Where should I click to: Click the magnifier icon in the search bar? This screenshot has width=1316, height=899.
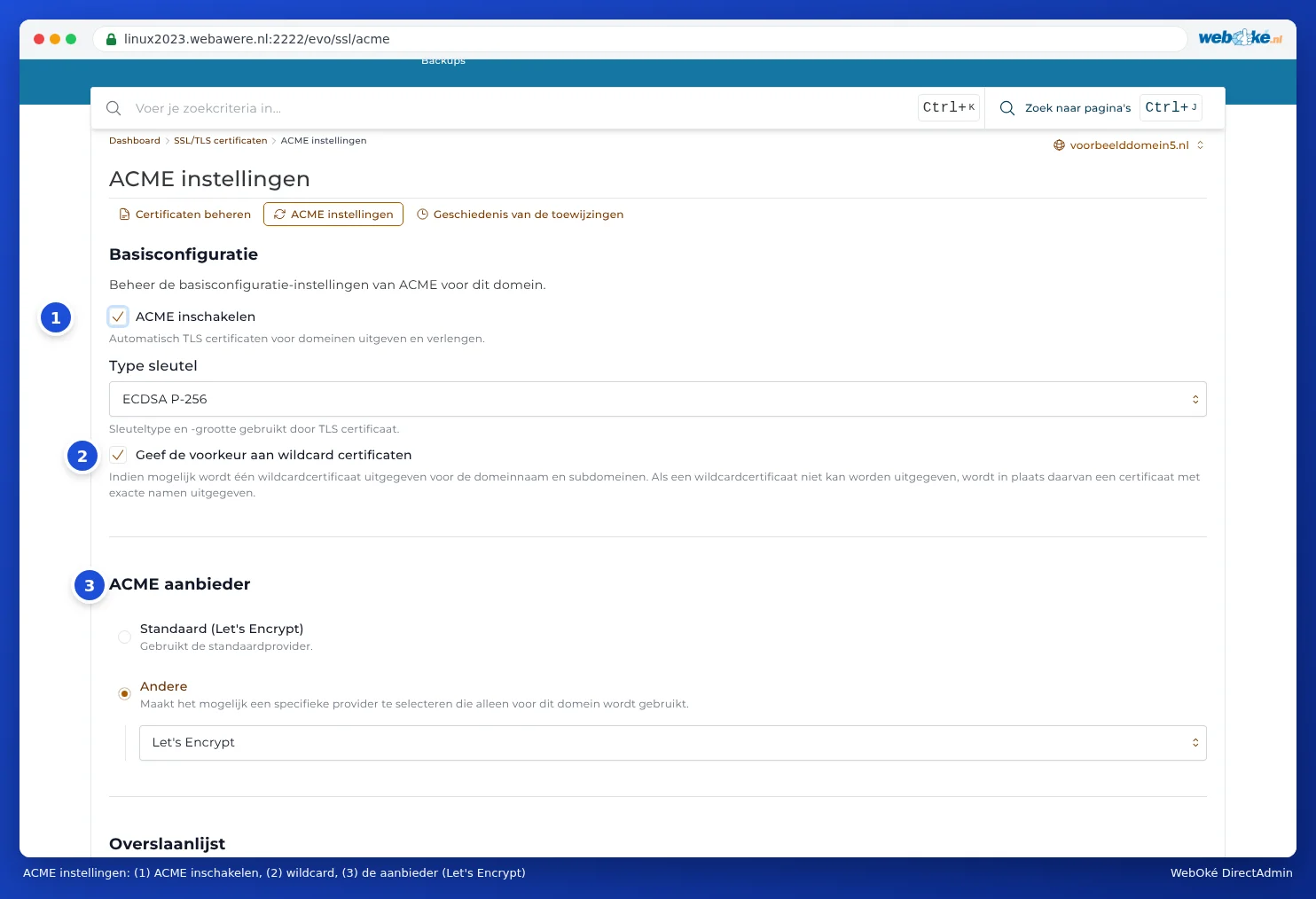click(x=114, y=108)
